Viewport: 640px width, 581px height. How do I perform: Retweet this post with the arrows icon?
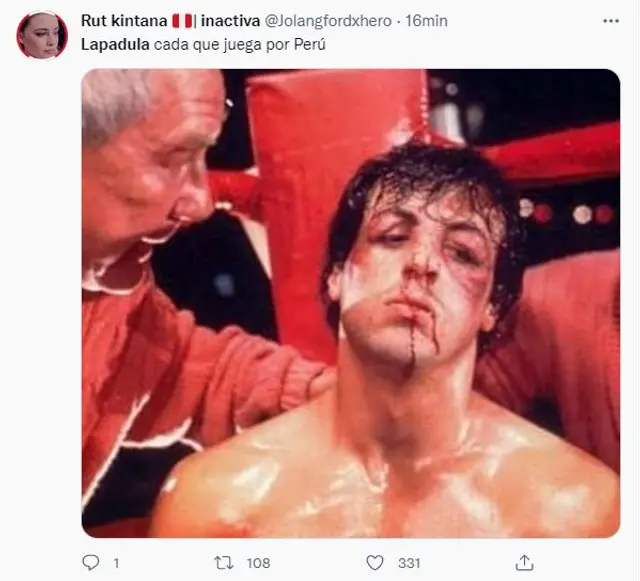click(225, 563)
